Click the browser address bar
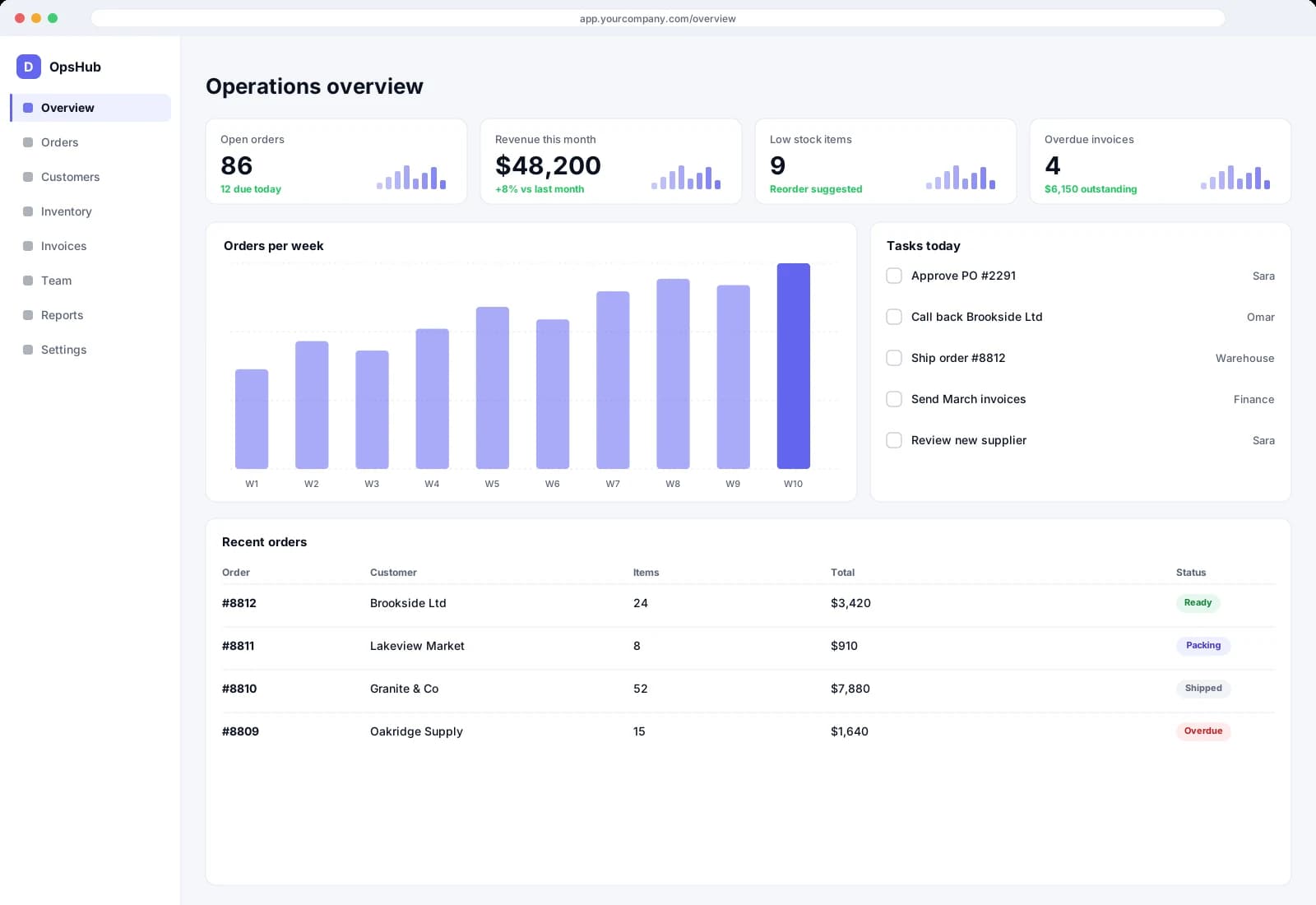Screen dimensions: 1316x905 click(658, 18)
